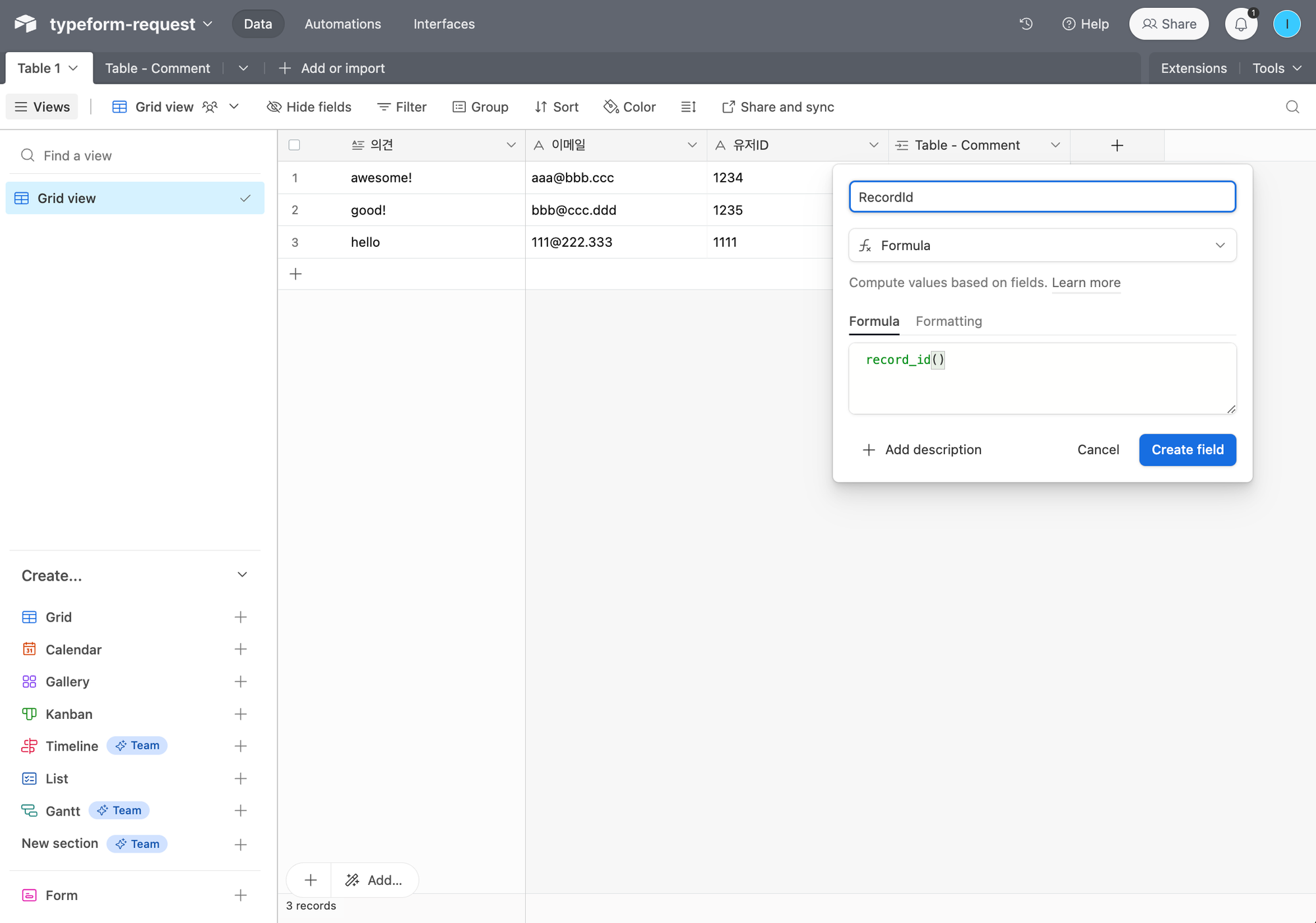Collapse the Create... section
Viewport: 1316px width, 923px height.
click(242, 575)
